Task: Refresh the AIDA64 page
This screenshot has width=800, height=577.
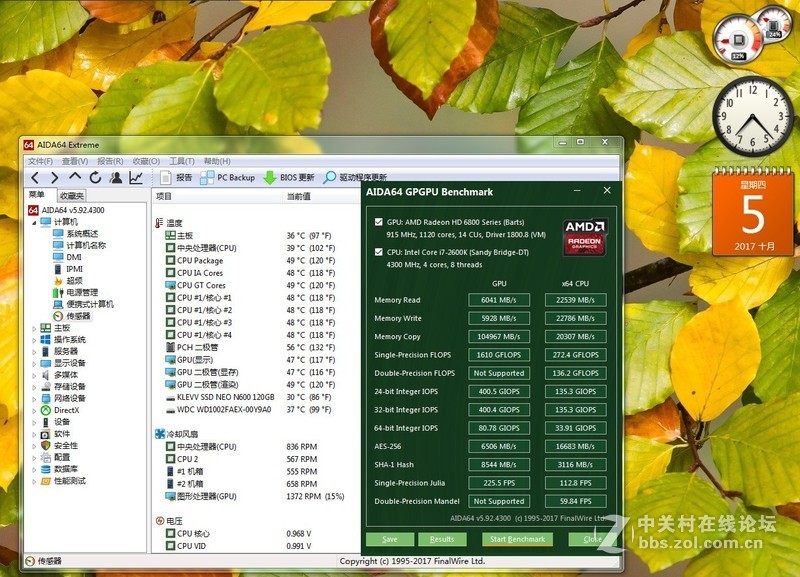Action: point(95,178)
